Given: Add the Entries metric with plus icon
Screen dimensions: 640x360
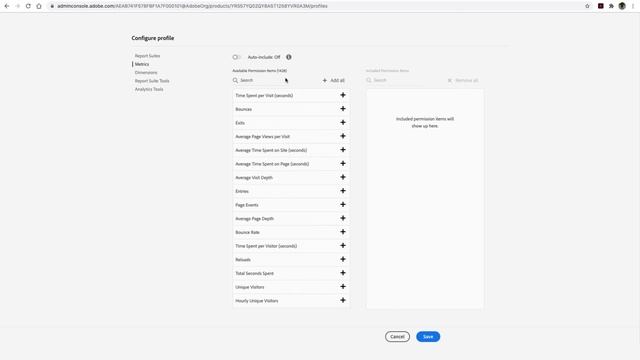Looking at the screenshot, I should [x=343, y=191].
